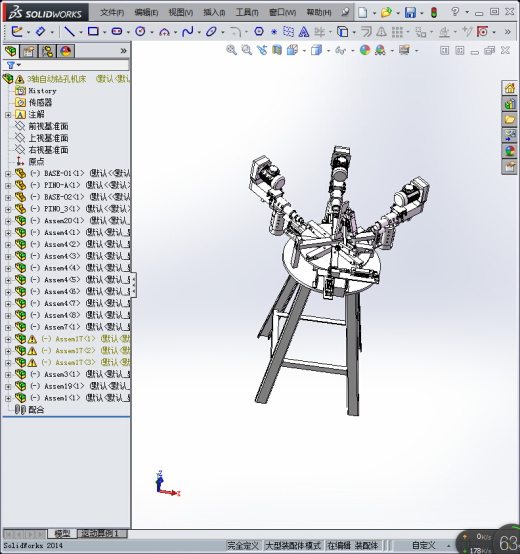Click the 自定义 status bar units
This screenshot has width=520, height=554.
pos(424,546)
